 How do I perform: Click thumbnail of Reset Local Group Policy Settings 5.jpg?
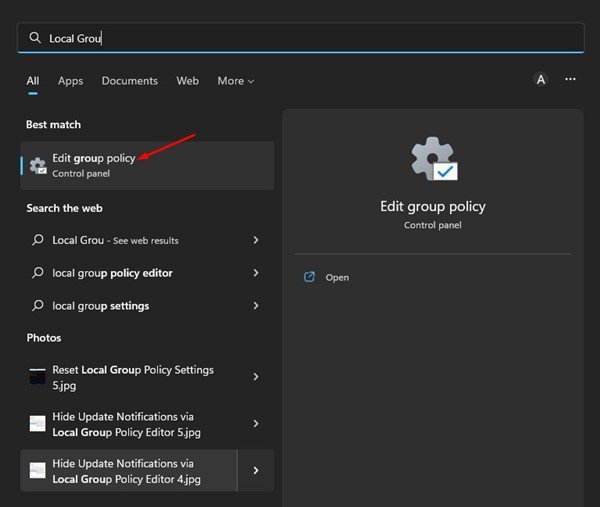coord(38,377)
